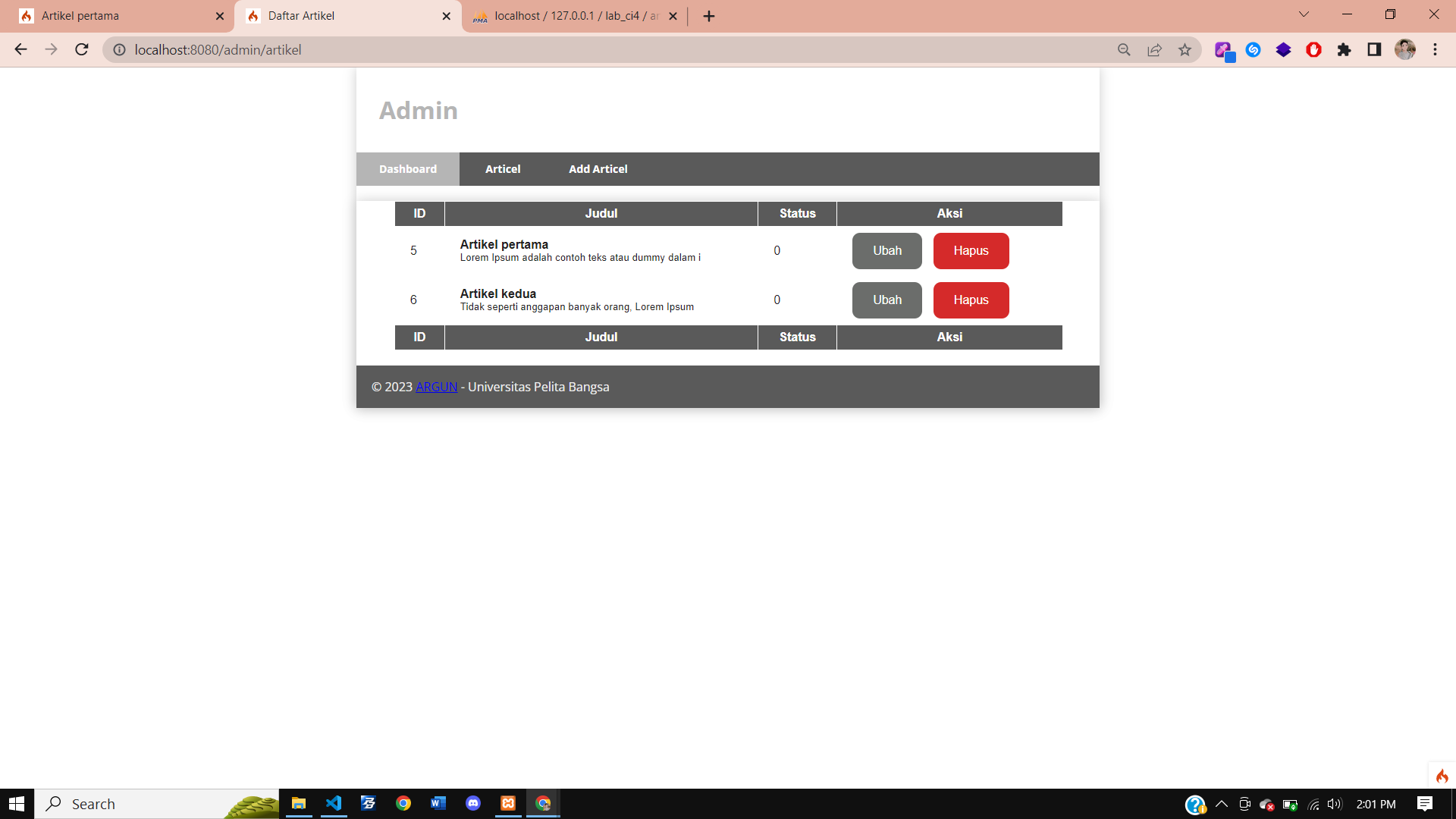Open Chrome three-dot menu
The height and width of the screenshot is (819, 1456).
(1435, 50)
